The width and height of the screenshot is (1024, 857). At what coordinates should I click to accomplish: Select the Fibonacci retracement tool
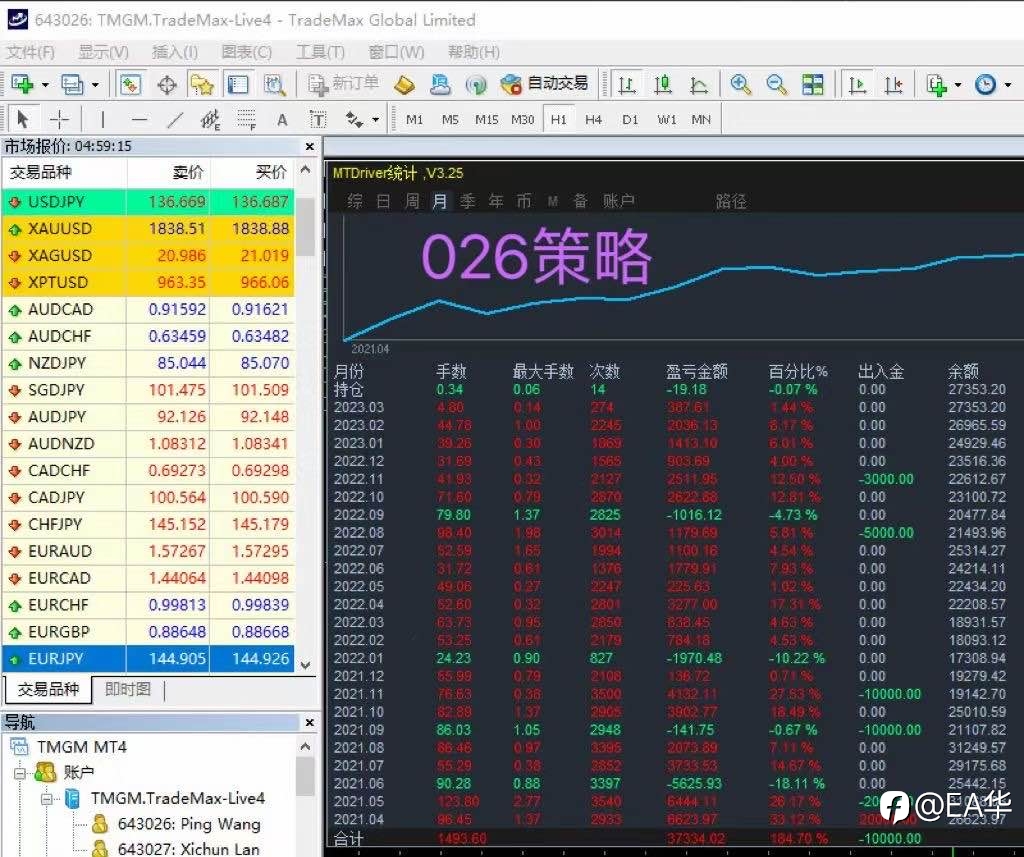pos(246,119)
